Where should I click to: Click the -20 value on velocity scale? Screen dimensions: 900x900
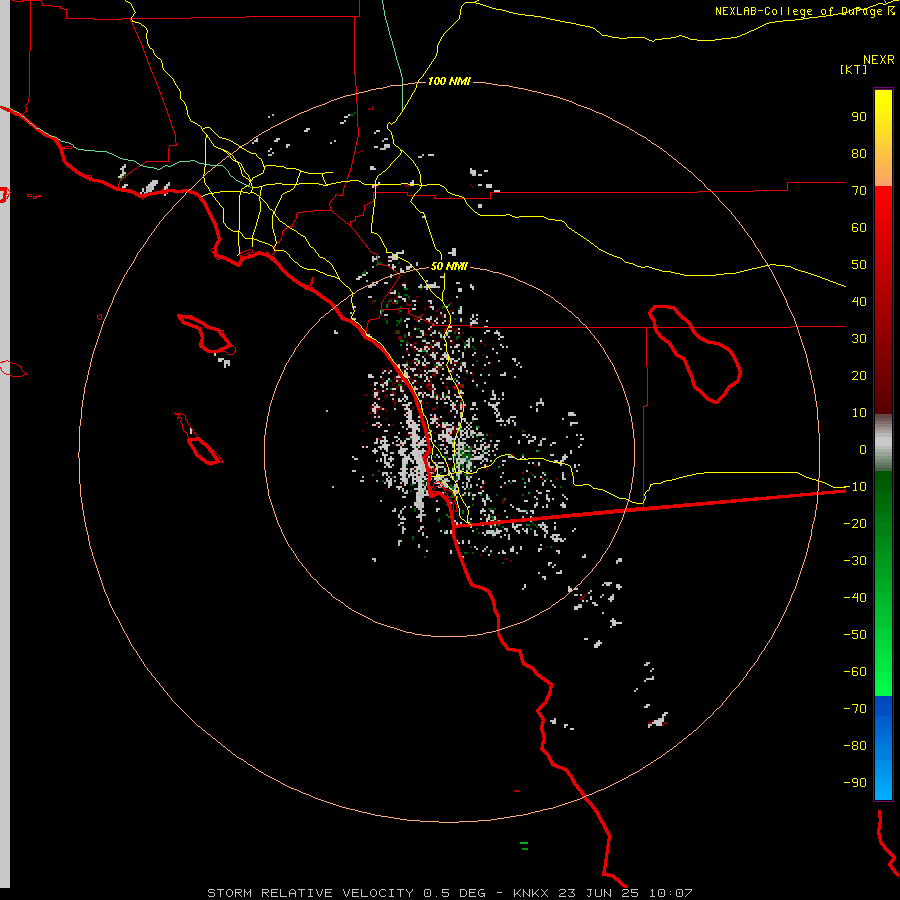[x=855, y=524]
